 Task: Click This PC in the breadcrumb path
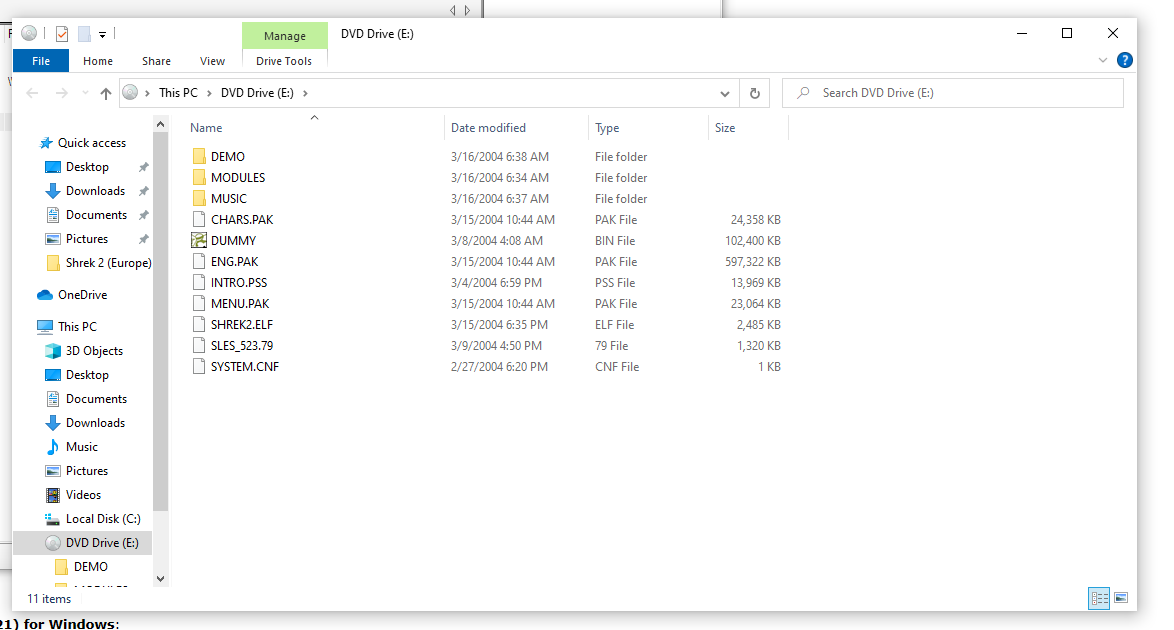pyautogui.click(x=178, y=93)
